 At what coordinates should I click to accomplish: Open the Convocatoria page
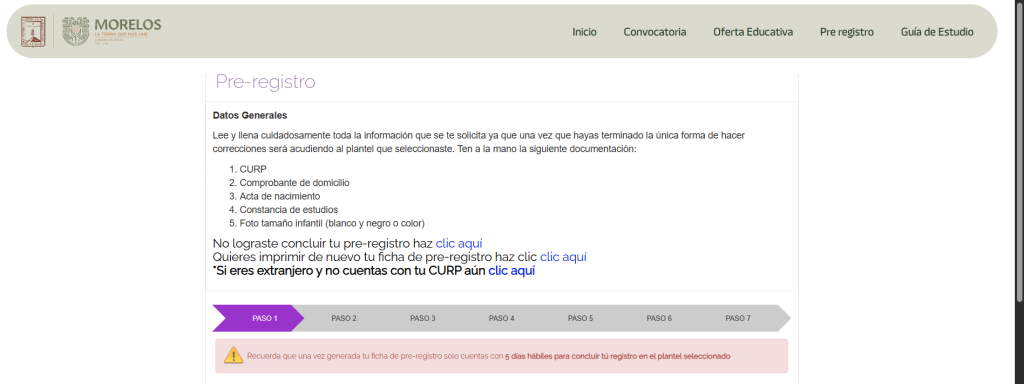(x=654, y=32)
